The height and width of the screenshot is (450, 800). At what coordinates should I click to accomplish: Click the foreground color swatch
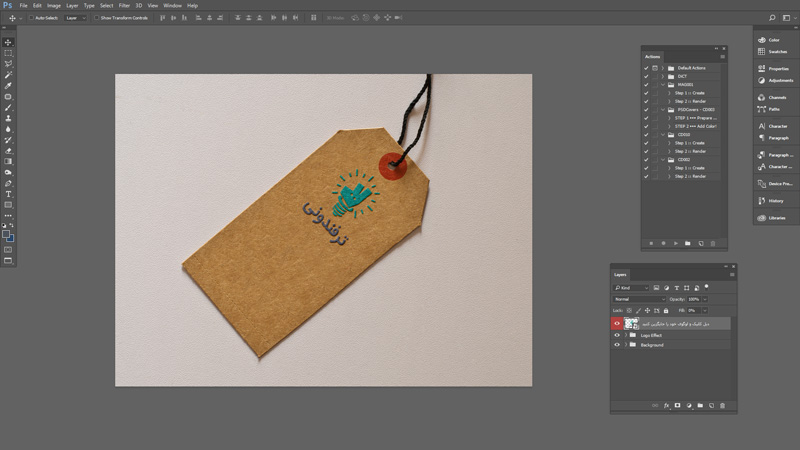point(6,234)
